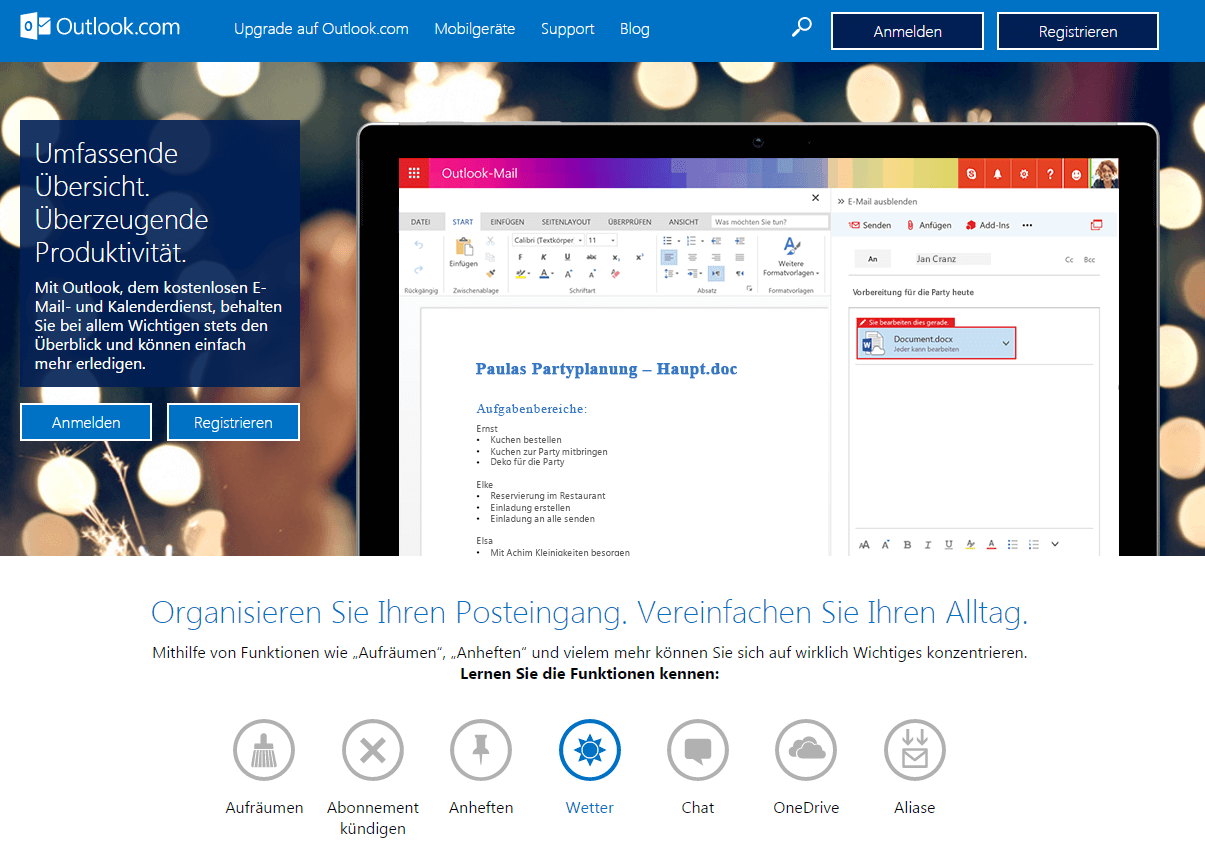Go to the Support page
1205x858 pixels.
tap(567, 29)
